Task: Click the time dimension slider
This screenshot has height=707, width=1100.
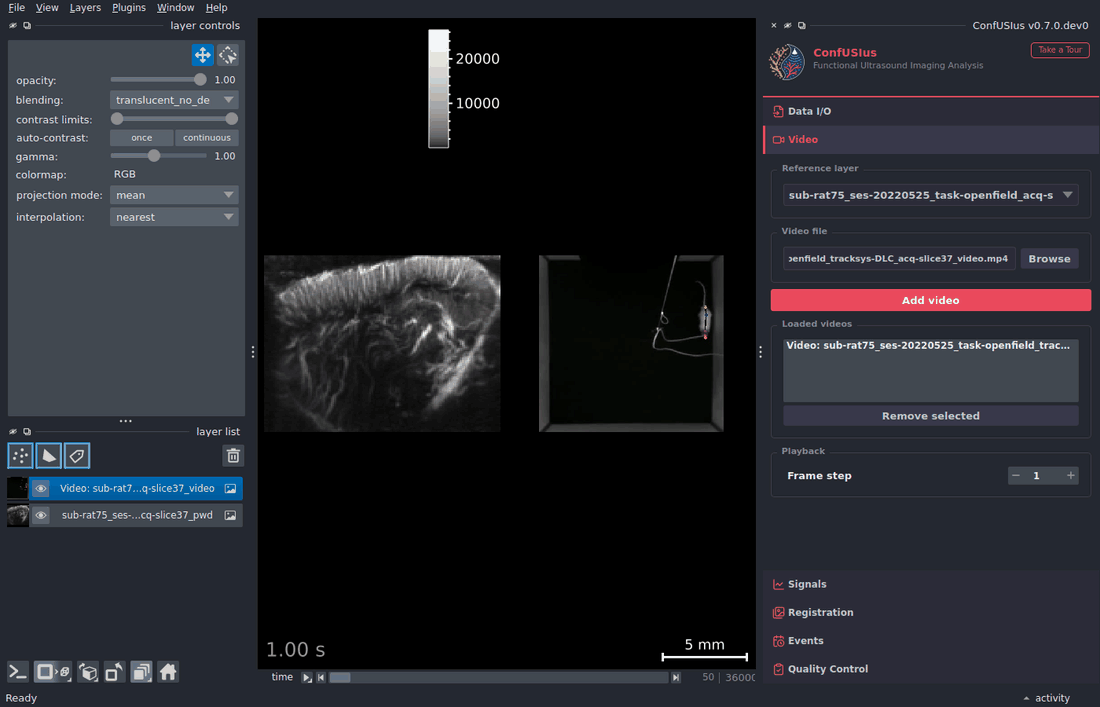Action: click(499, 678)
